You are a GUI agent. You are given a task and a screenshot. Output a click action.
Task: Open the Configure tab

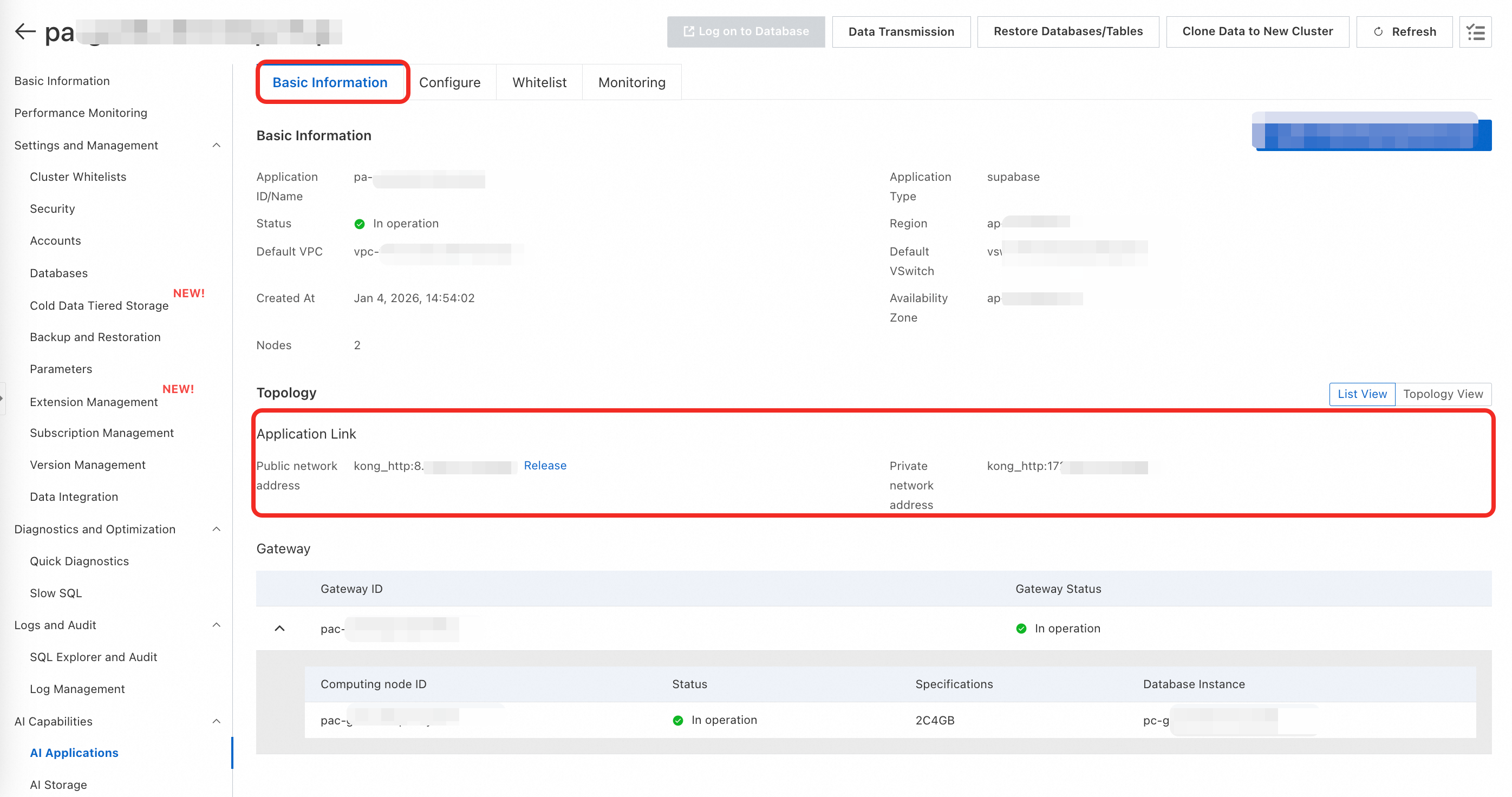click(449, 83)
